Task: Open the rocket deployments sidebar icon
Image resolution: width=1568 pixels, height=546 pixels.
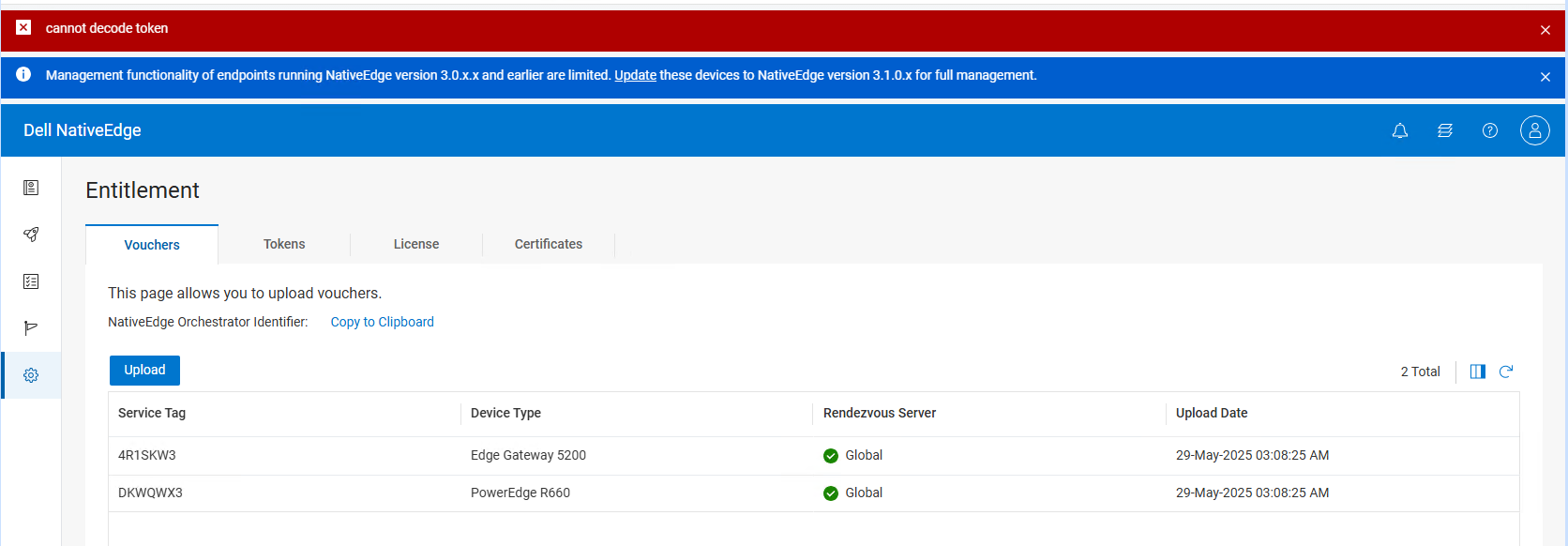Action: tap(31, 235)
